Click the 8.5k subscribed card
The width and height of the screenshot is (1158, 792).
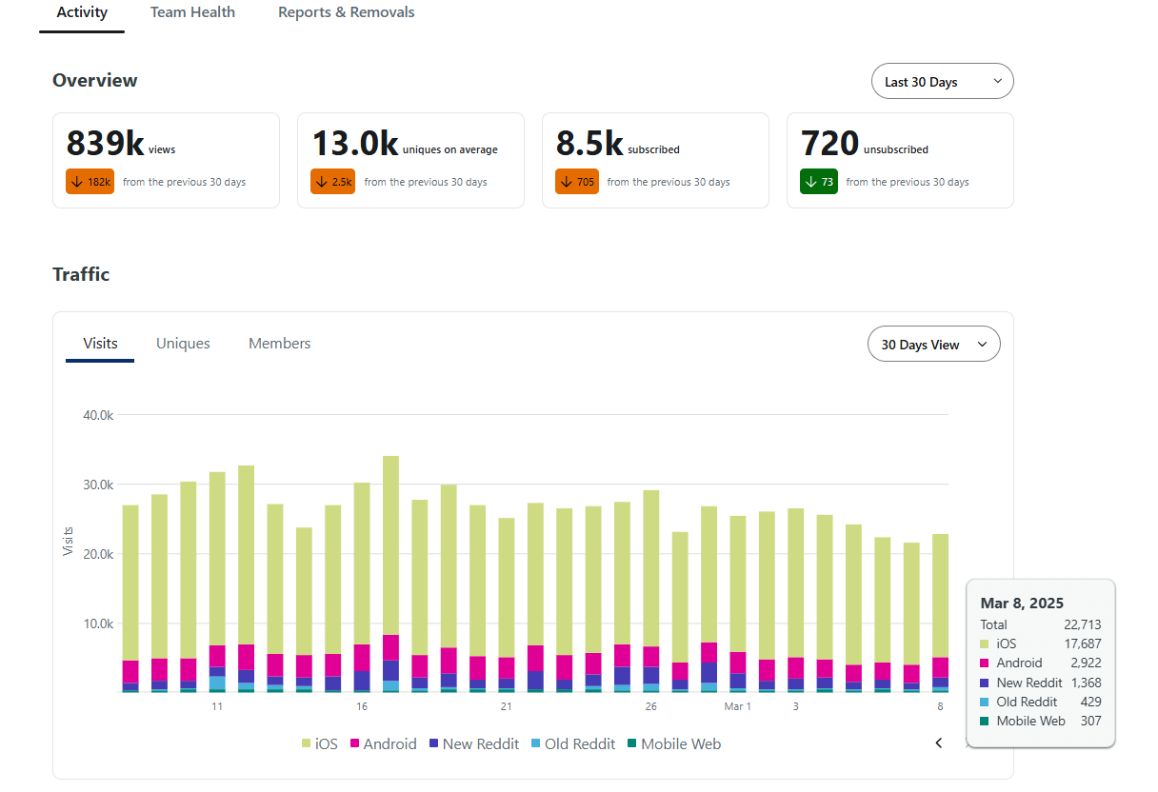coord(656,160)
